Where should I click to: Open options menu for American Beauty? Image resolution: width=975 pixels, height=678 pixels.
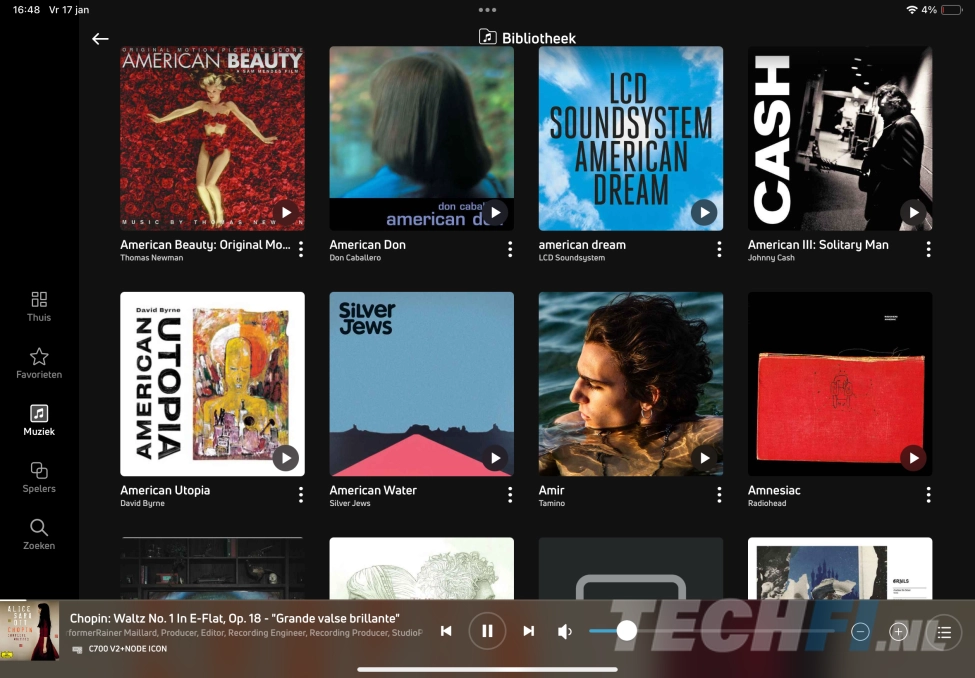coord(301,249)
